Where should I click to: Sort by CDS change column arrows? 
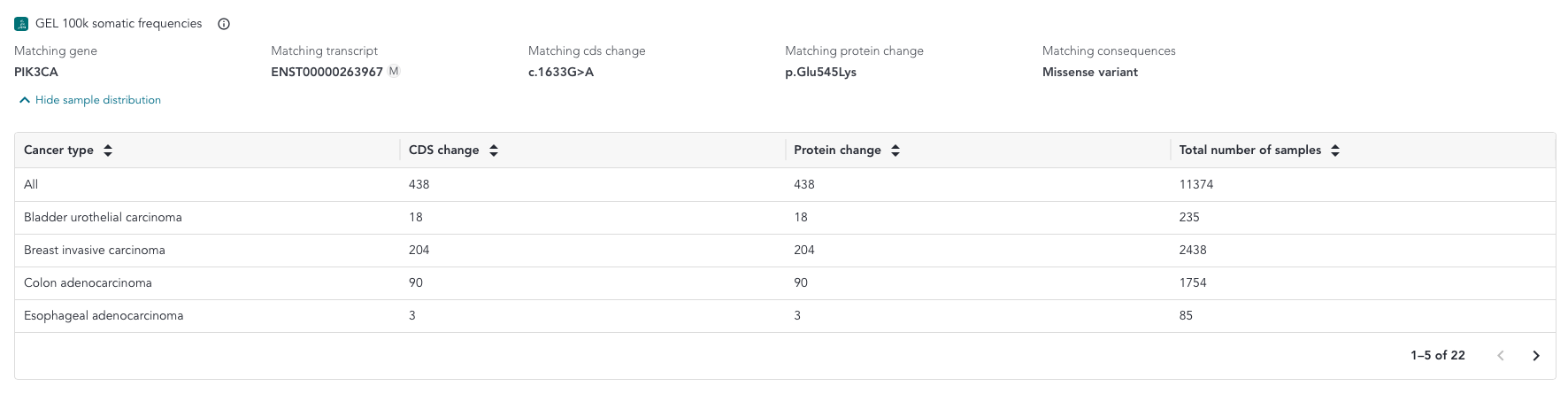(x=494, y=151)
